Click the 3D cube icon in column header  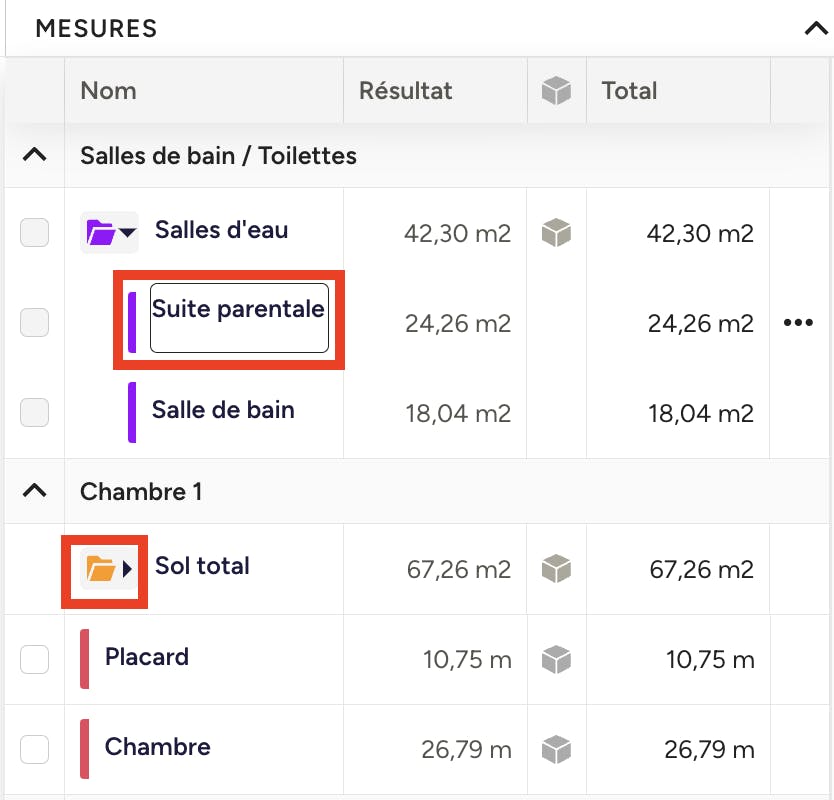click(556, 90)
